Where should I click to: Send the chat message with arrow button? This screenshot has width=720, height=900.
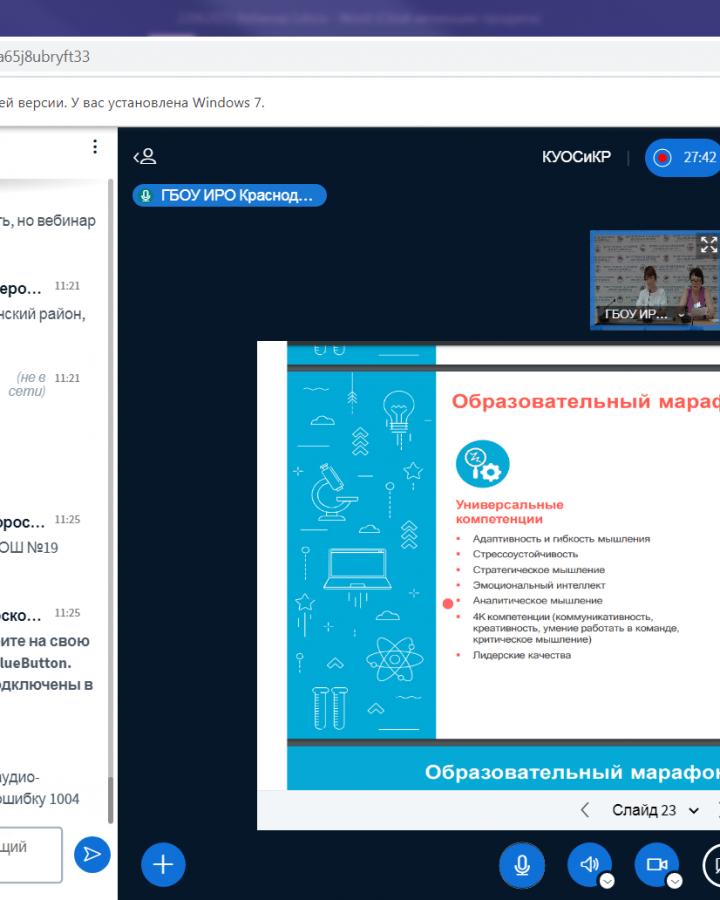coord(92,854)
